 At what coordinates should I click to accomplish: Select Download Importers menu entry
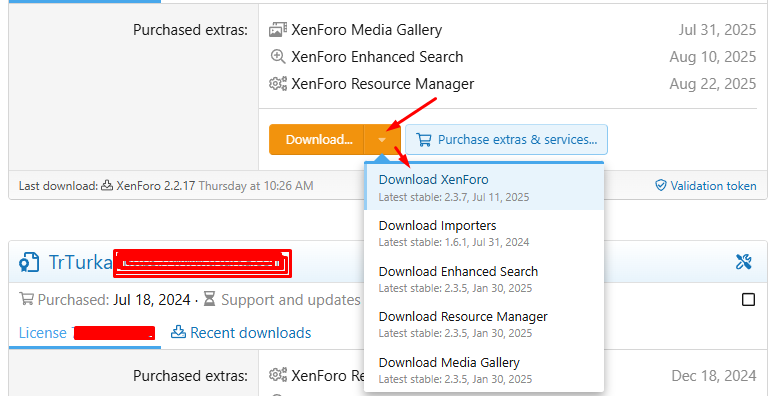(484, 233)
